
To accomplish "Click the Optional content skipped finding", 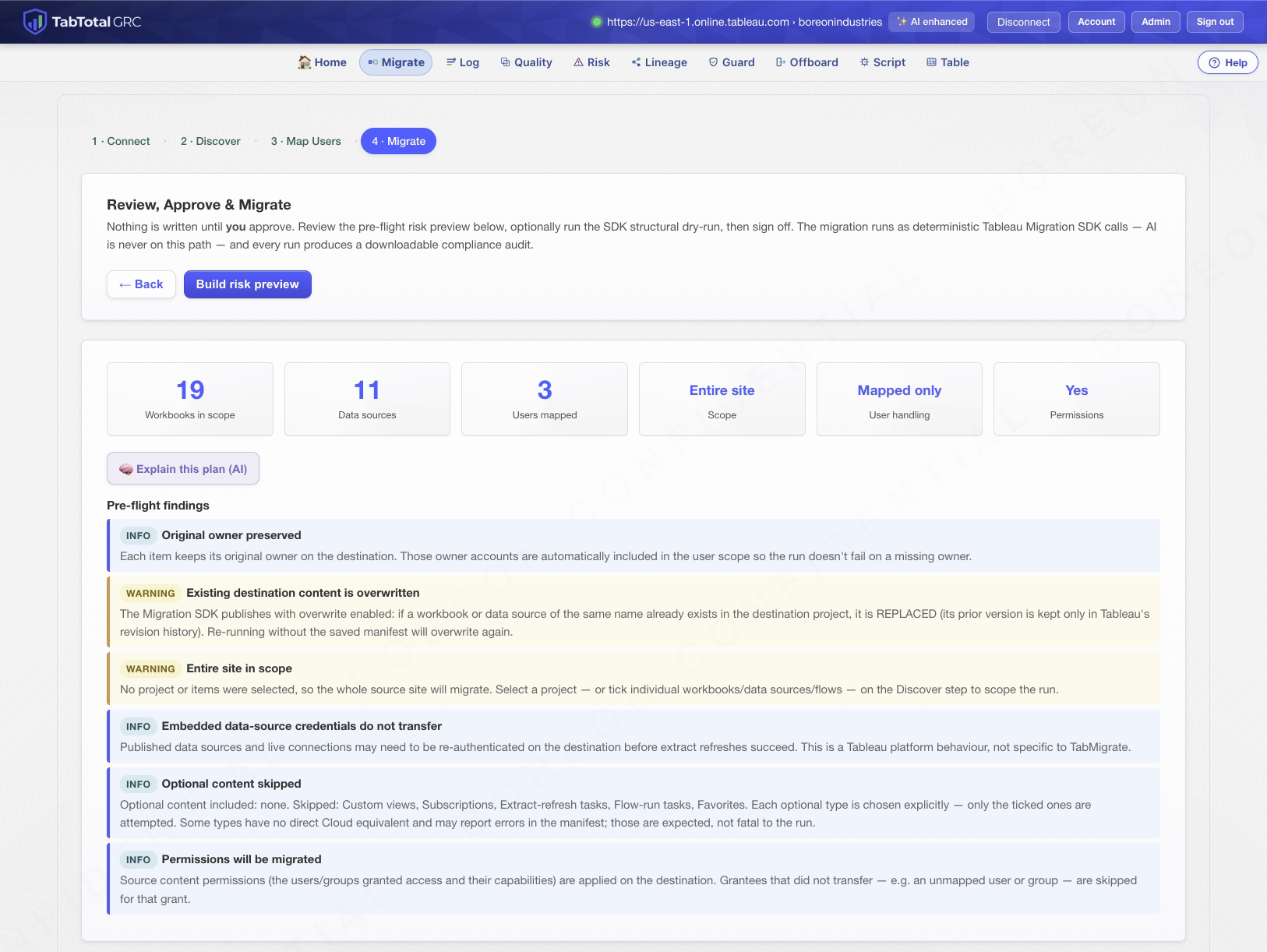I will click(633, 802).
